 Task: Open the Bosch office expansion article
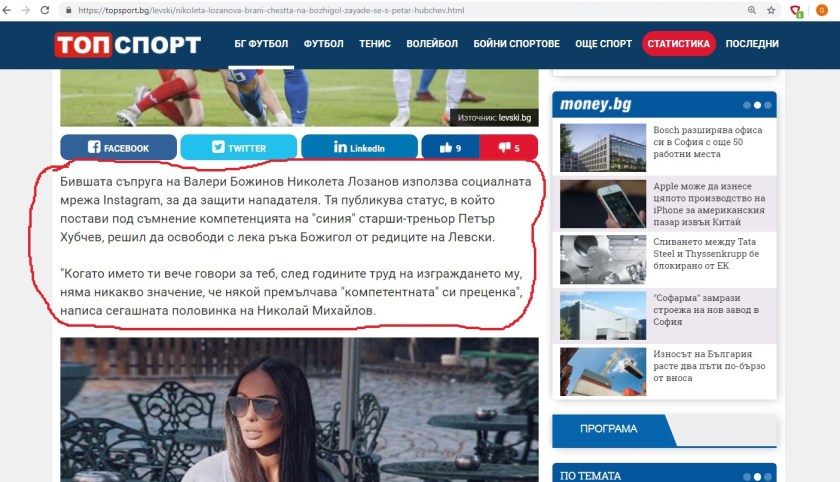707,142
